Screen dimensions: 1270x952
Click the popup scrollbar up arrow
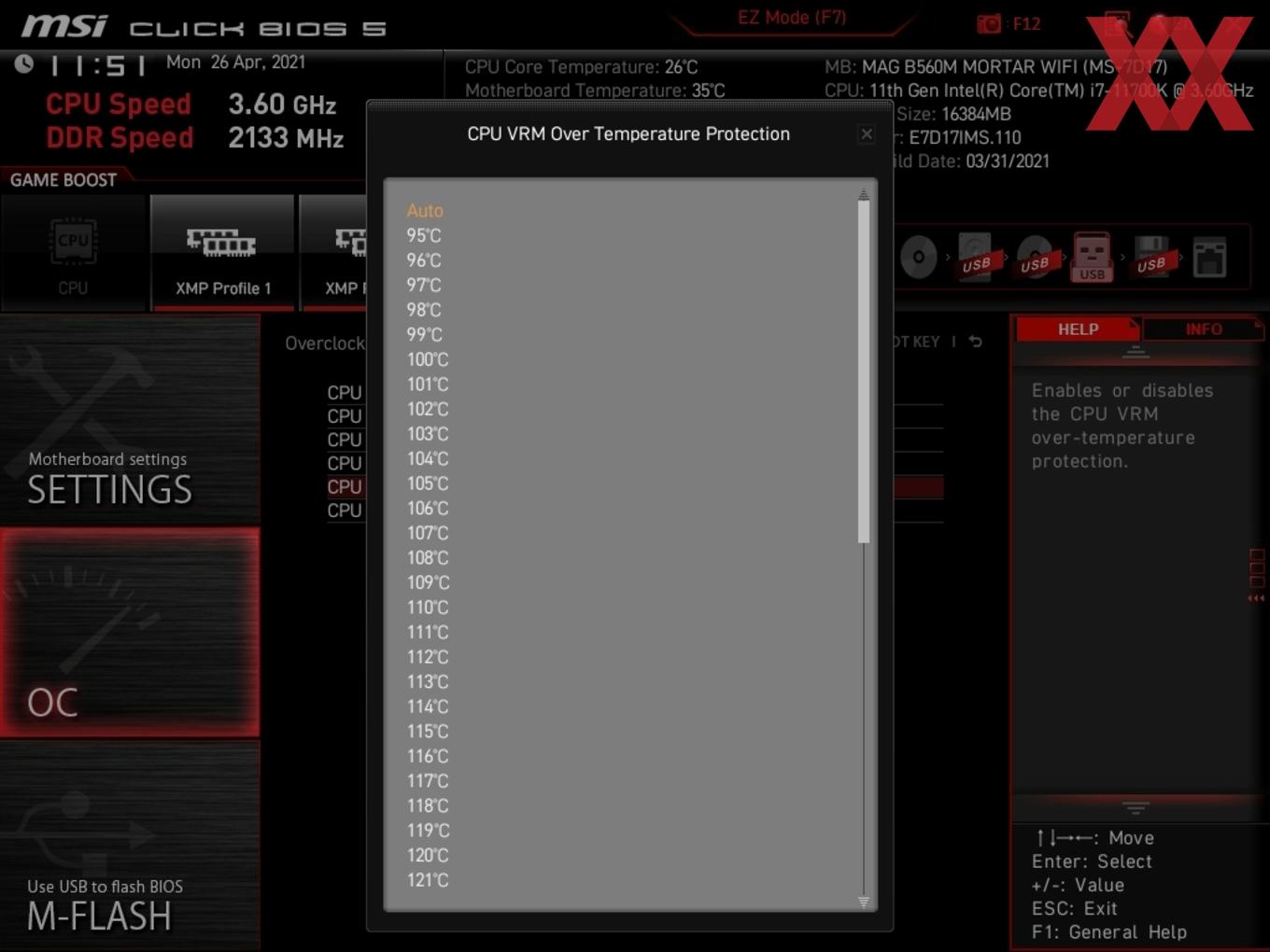pos(864,194)
